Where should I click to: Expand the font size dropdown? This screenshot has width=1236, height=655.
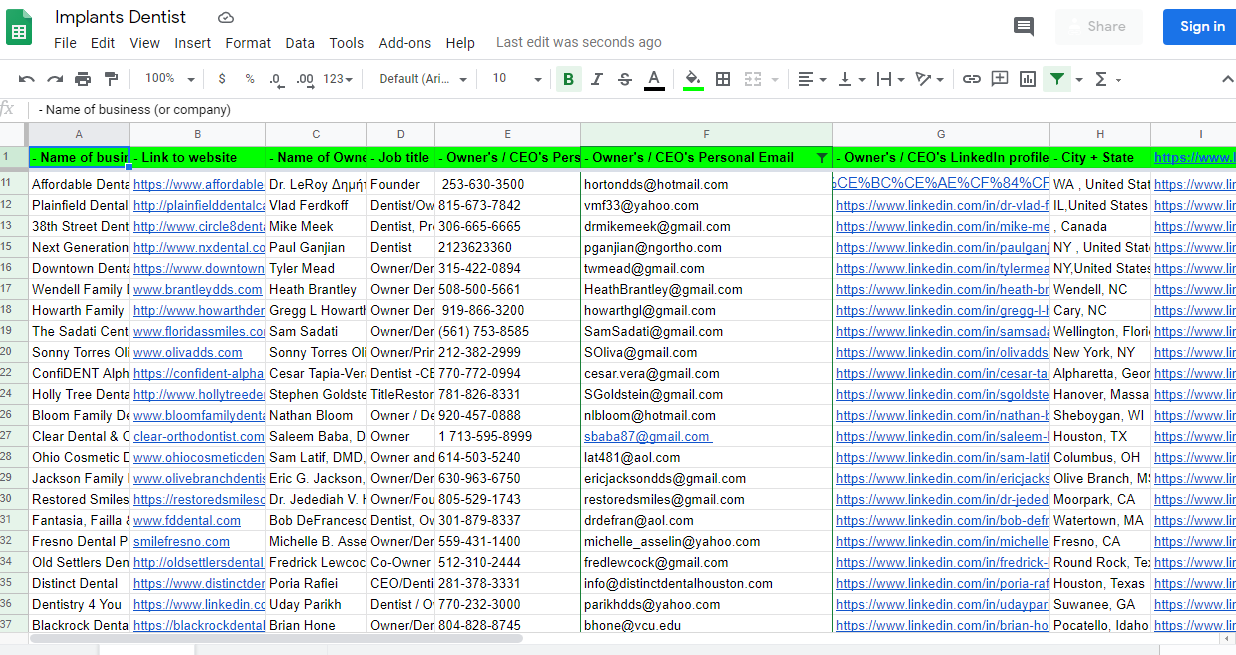pyautogui.click(x=517, y=79)
